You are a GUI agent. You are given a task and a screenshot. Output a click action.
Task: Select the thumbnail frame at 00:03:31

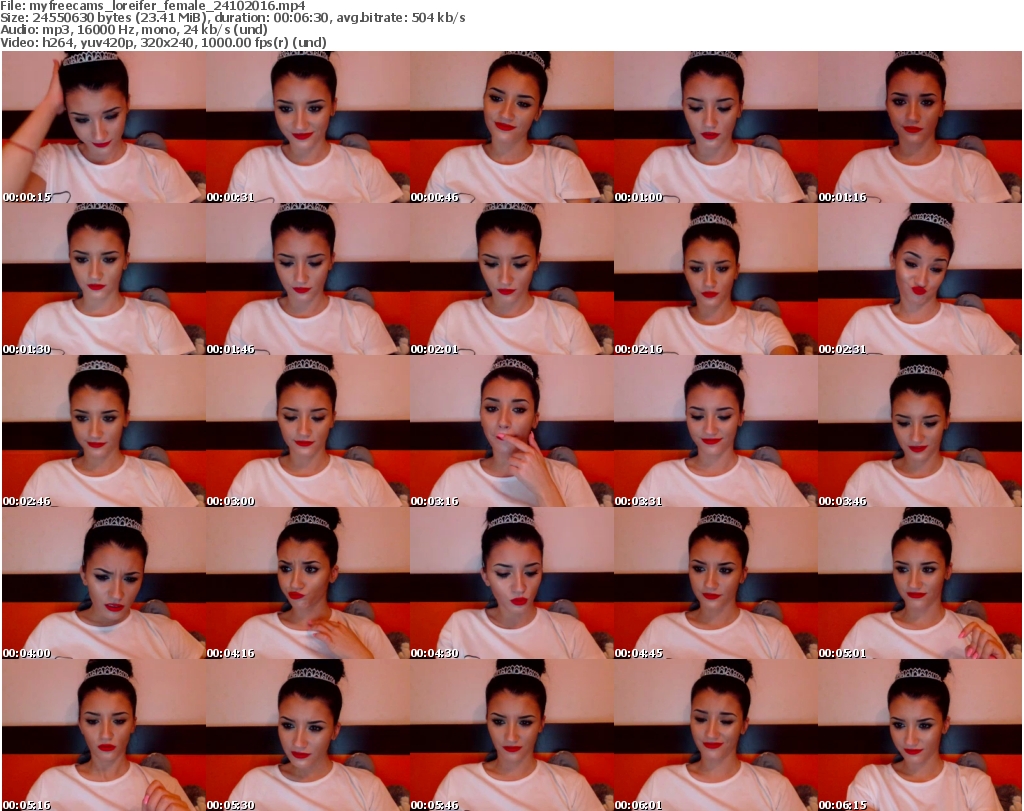tap(716, 431)
